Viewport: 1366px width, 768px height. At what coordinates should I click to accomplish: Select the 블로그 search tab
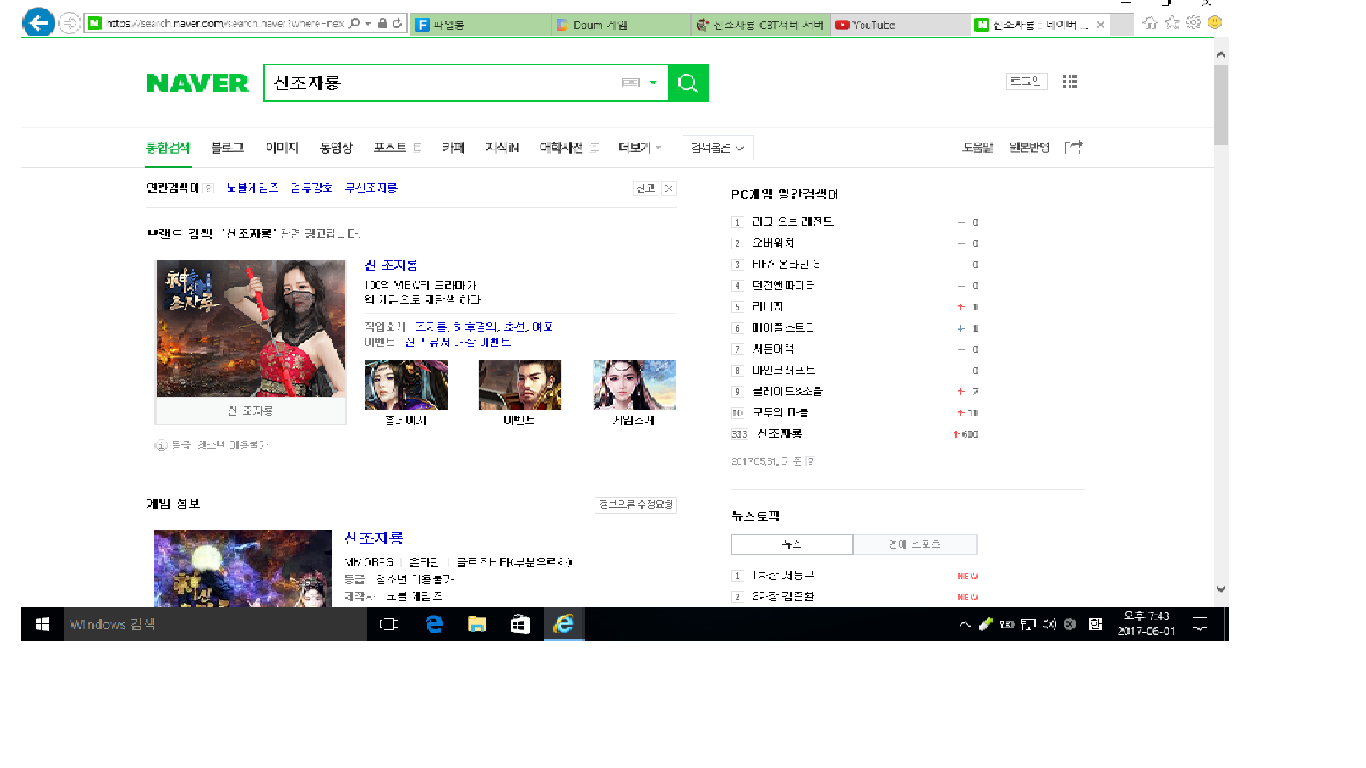(227, 148)
